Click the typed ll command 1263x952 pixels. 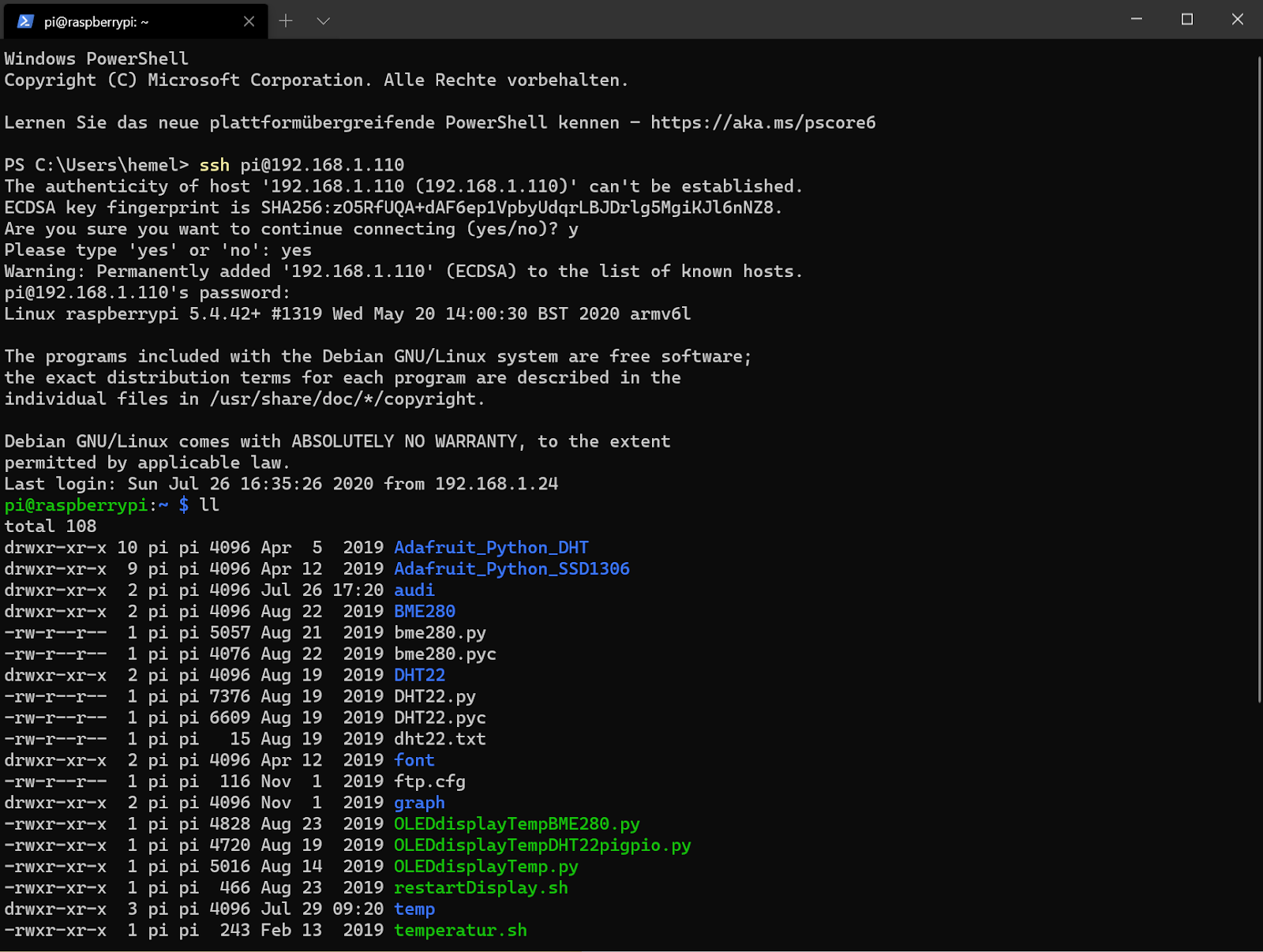(209, 505)
